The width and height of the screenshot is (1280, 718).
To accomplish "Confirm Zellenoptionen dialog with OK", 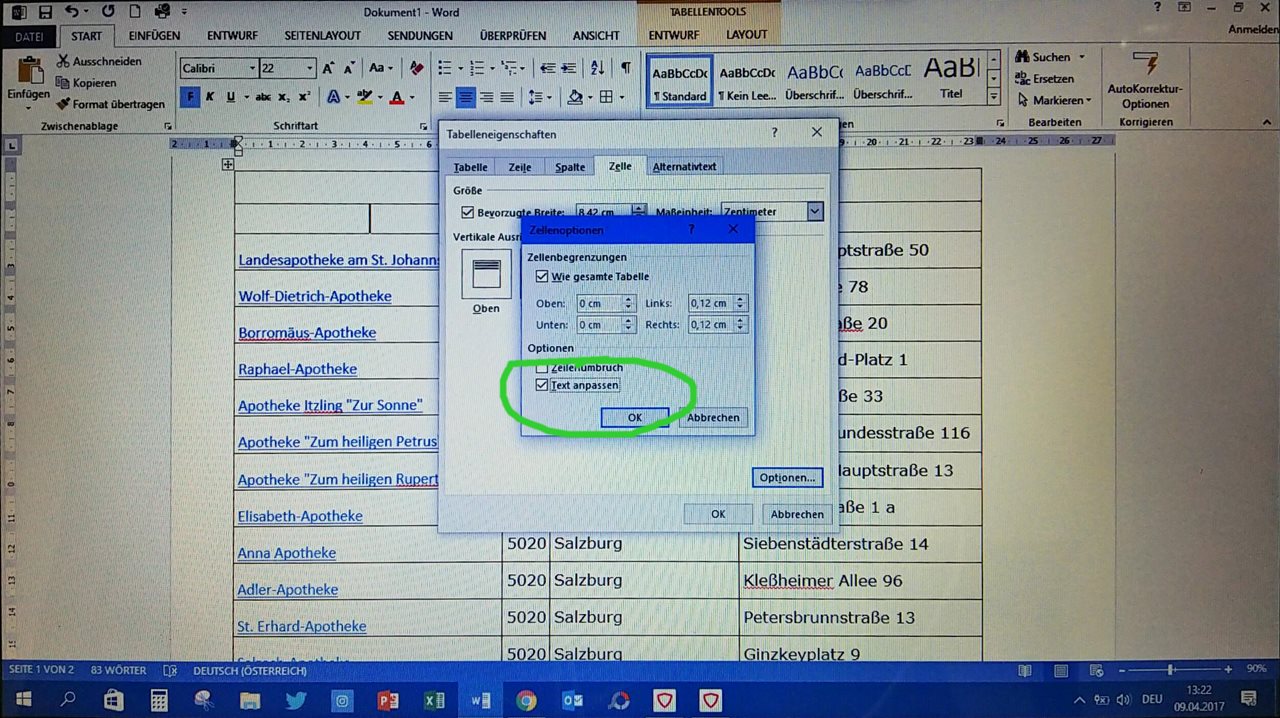I will (x=635, y=418).
